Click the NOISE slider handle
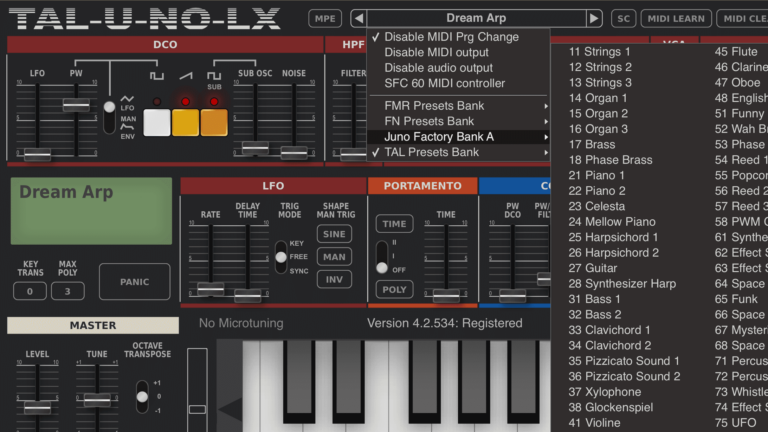768x432 pixels. pyautogui.click(x=294, y=152)
